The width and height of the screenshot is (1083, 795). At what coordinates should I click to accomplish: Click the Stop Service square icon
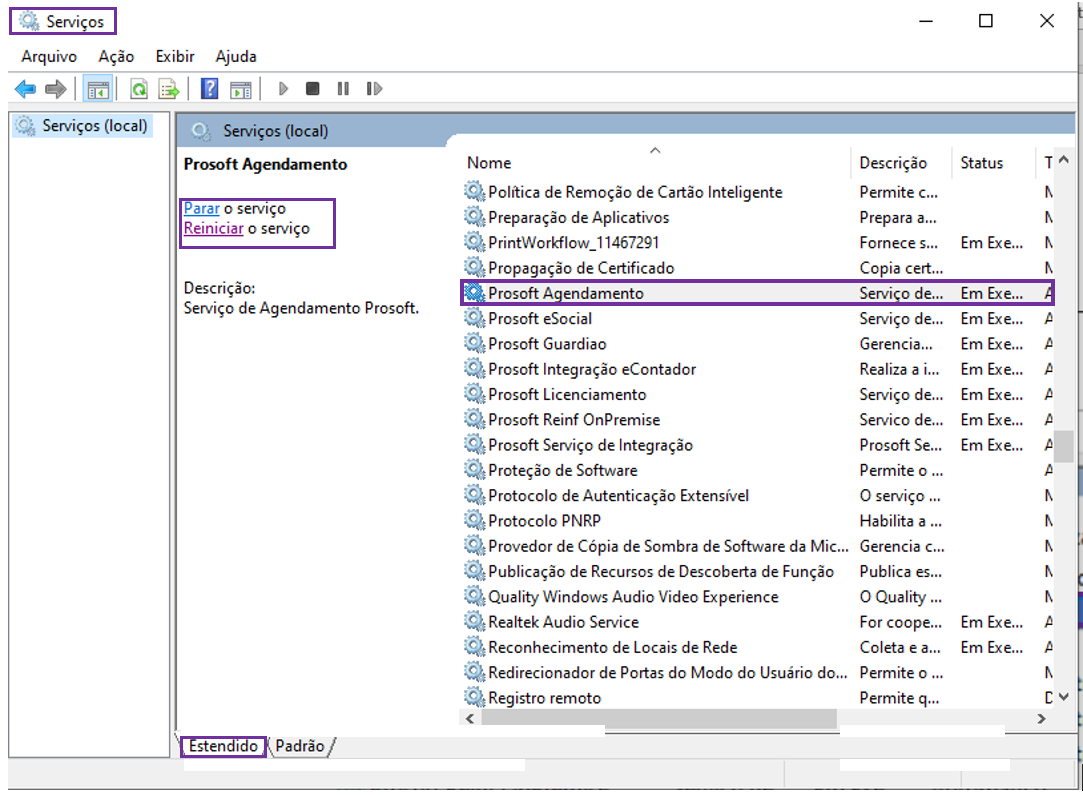pyautogui.click(x=312, y=88)
